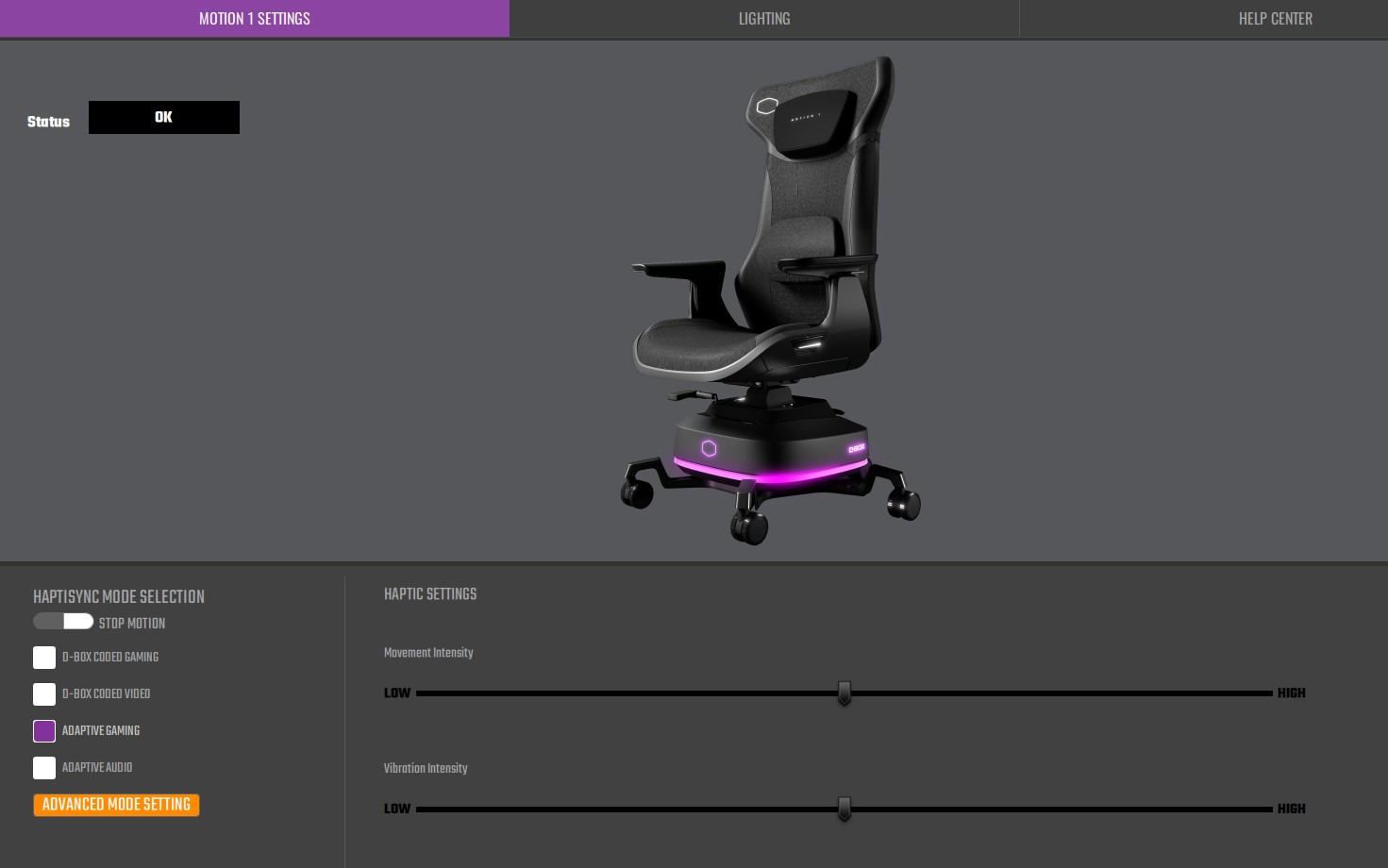Toggle the Stop Motion switch
Screen dimensions: 1388x868
pos(63,622)
